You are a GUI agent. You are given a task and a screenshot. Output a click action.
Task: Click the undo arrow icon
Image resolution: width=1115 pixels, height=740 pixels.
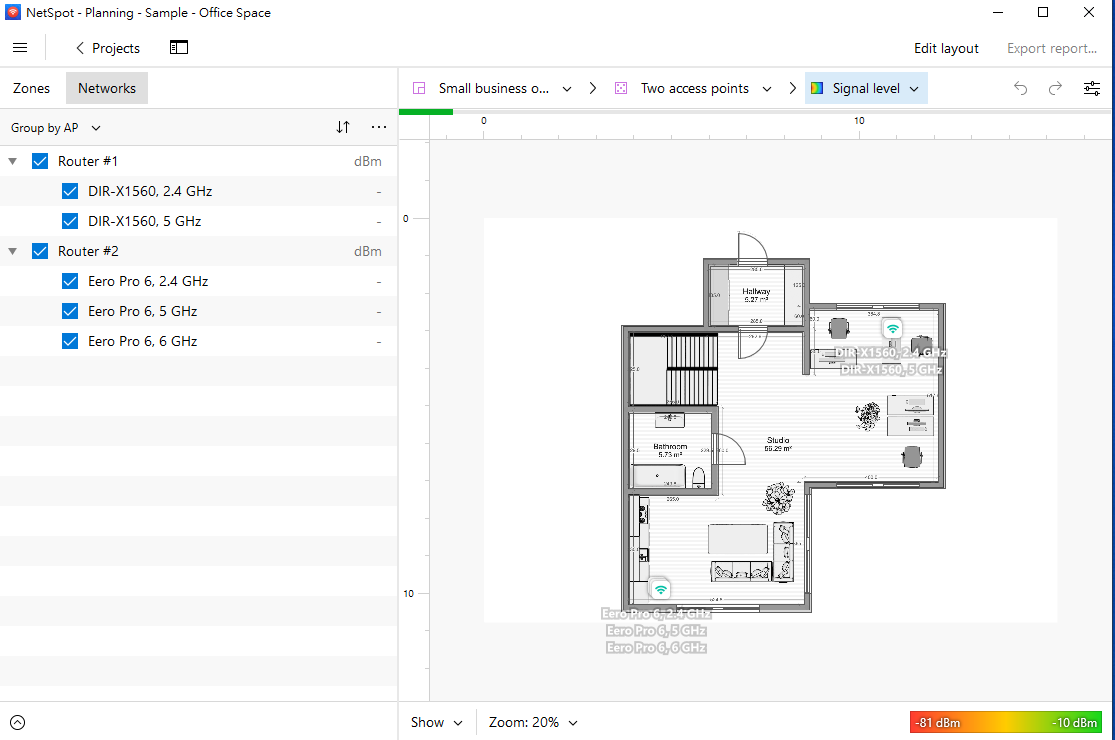[x=1020, y=88]
